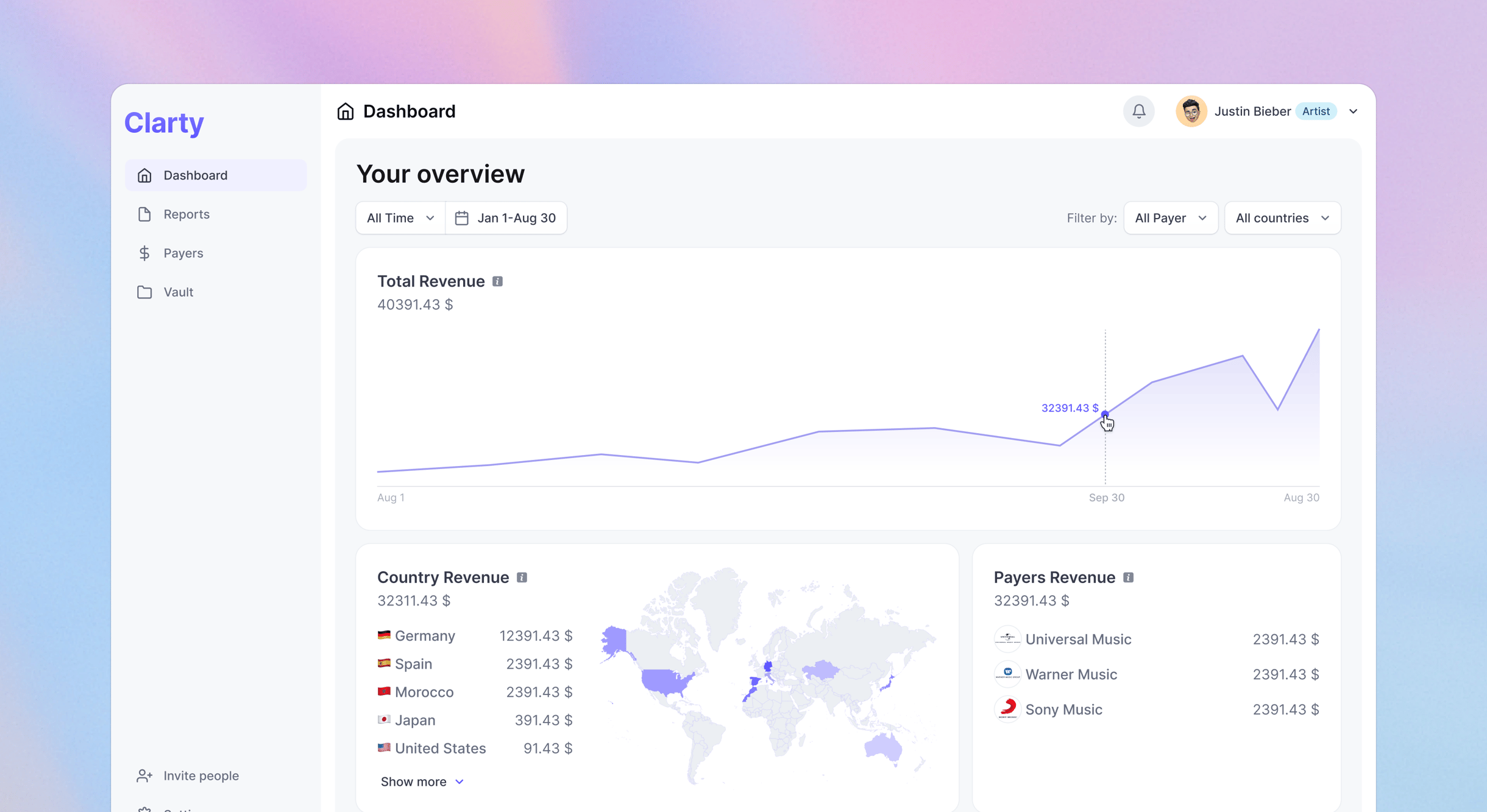The height and width of the screenshot is (812, 1487).
Task: Click the notification bell icon
Action: pyautogui.click(x=1138, y=111)
